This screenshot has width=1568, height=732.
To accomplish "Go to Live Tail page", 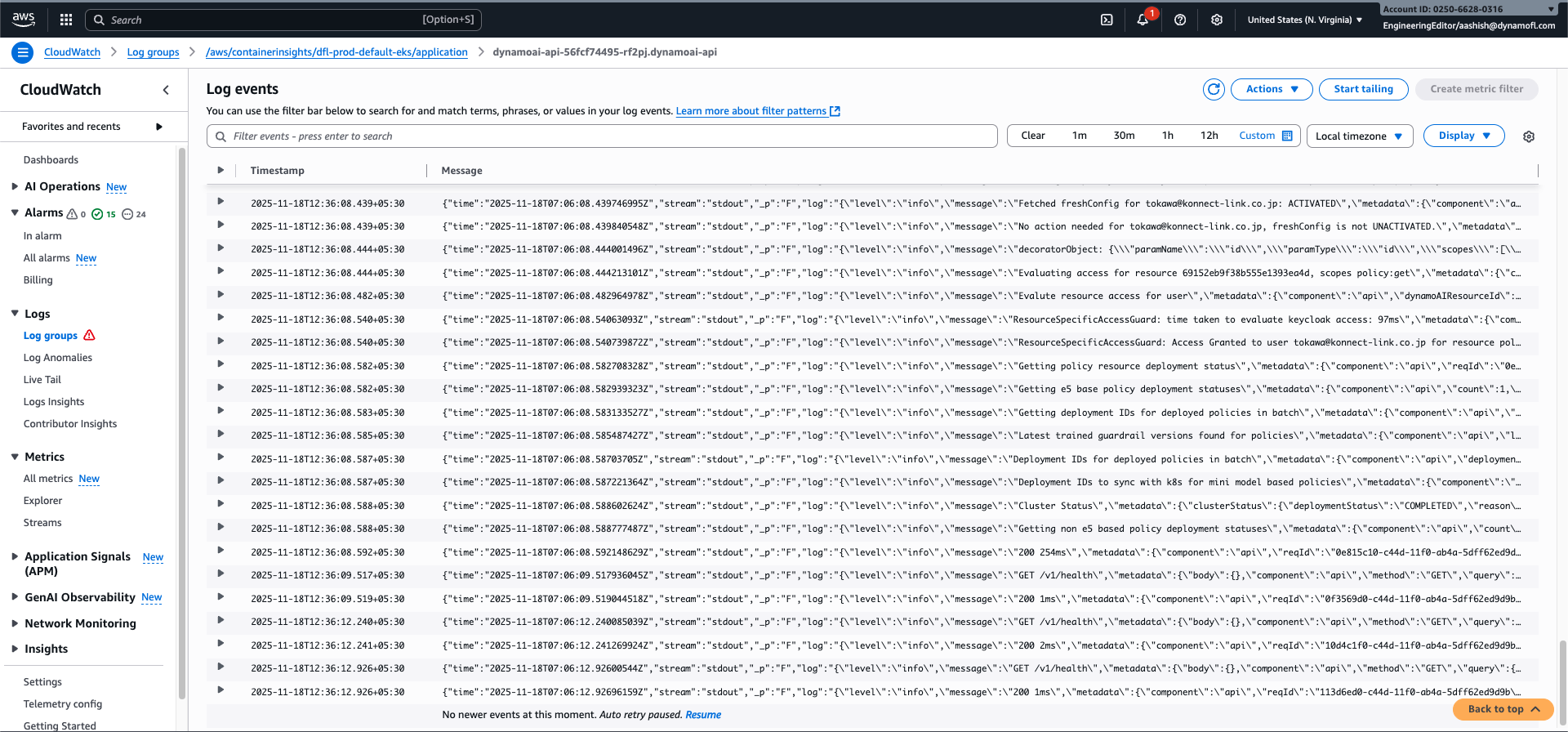I will coord(42,380).
